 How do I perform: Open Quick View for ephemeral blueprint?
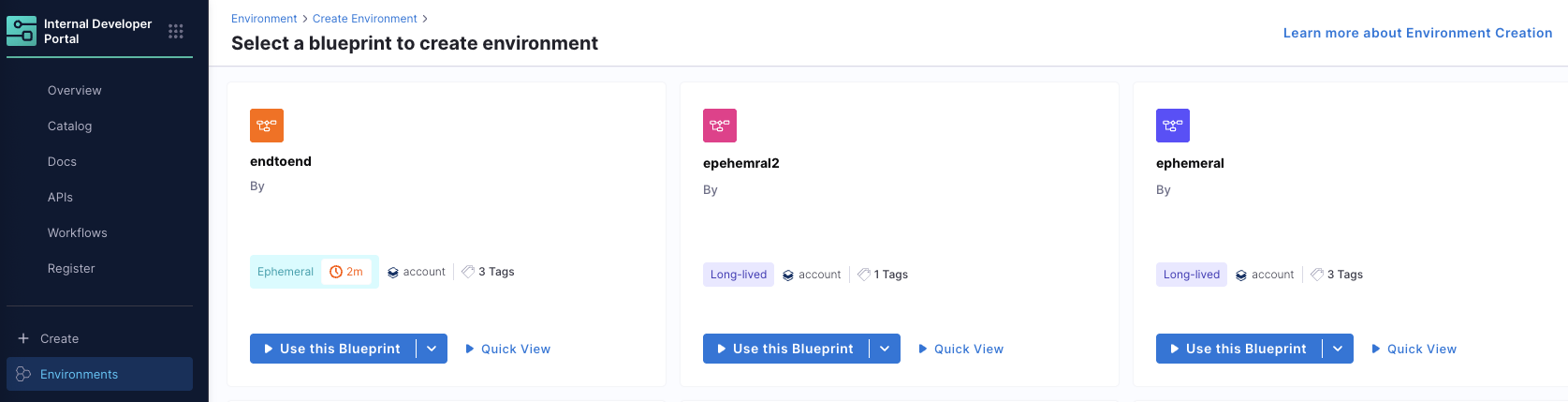click(1414, 349)
